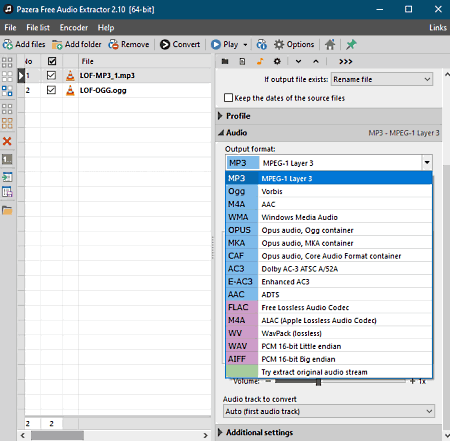This screenshot has height=441, width=450.
Task: Click the document icon in panel toolbar
Action: [242, 61]
